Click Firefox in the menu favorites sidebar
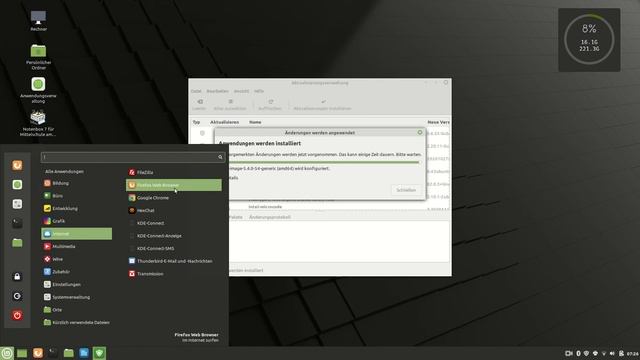 pyautogui.click(x=17, y=165)
